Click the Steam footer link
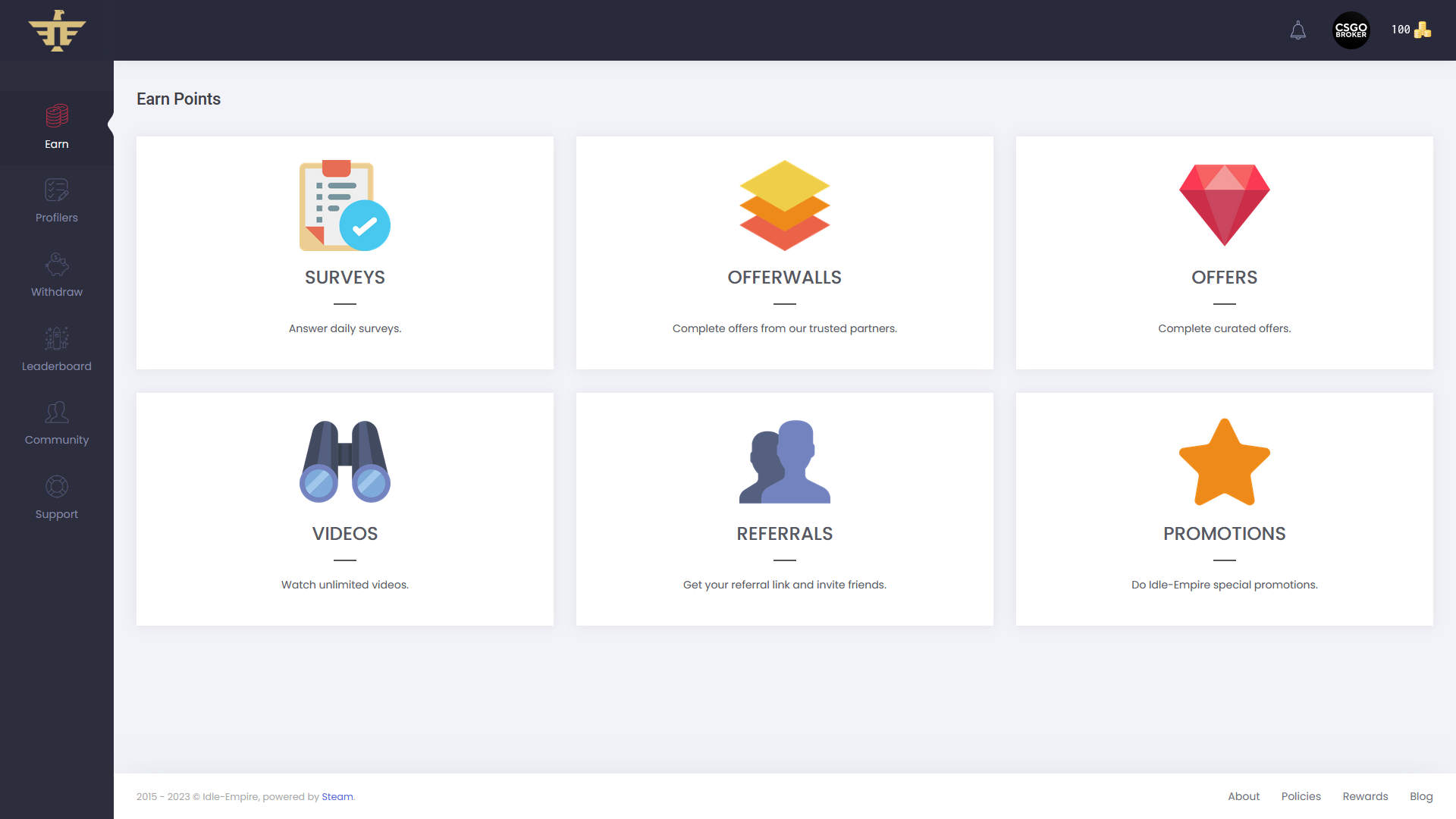Viewport: 1456px width, 819px height. [x=337, y=796]
